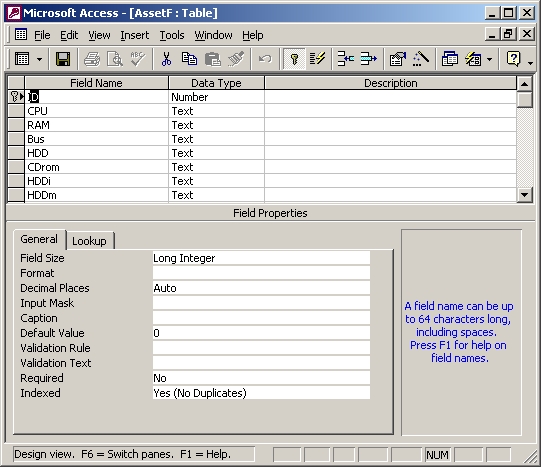Click the ID field name cell
This screenshot has width=541, height=467.
(97, 97)
